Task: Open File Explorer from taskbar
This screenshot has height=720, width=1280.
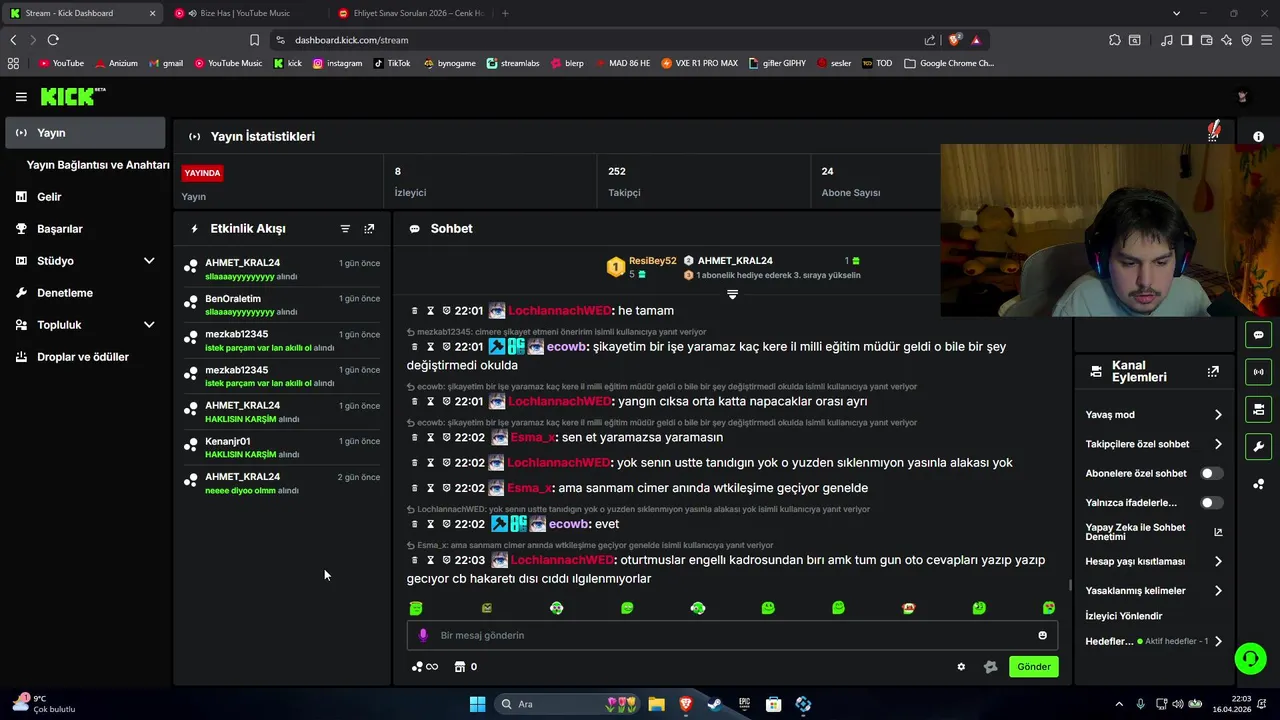Action: point(656,704)
